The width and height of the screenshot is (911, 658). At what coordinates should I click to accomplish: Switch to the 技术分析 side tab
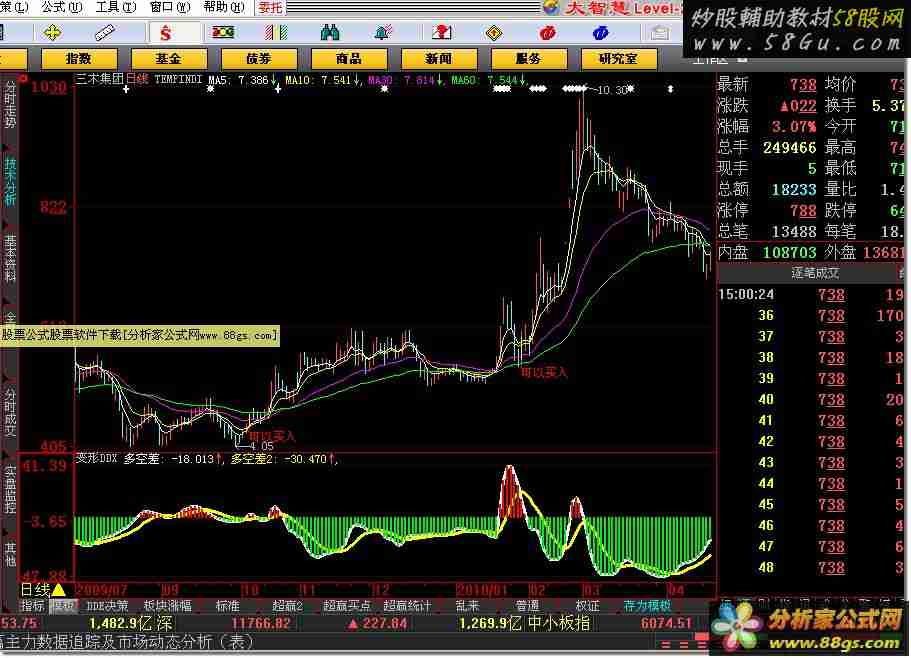click(x=10, y=181)
